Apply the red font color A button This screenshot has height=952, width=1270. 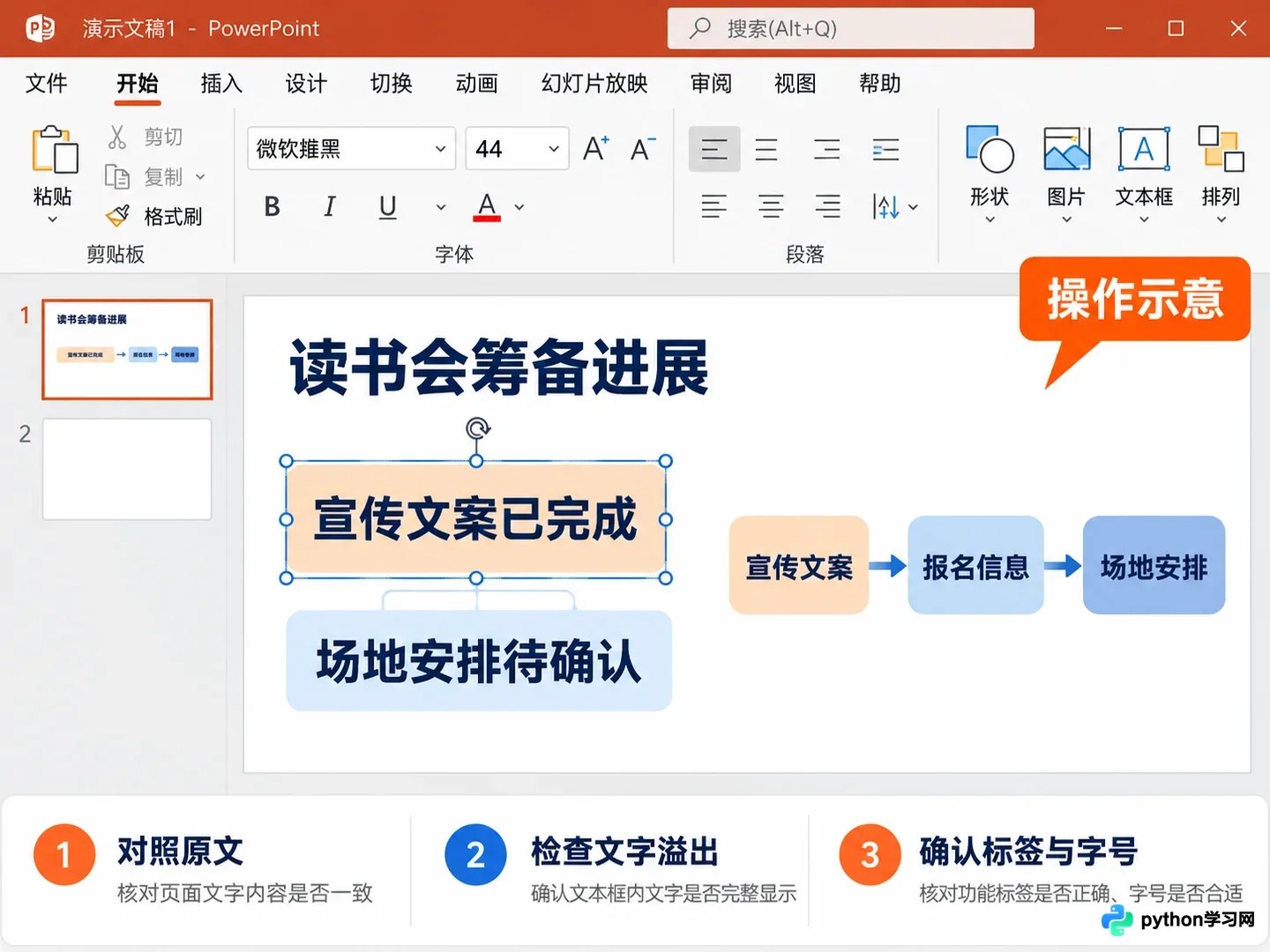[487, 207]
